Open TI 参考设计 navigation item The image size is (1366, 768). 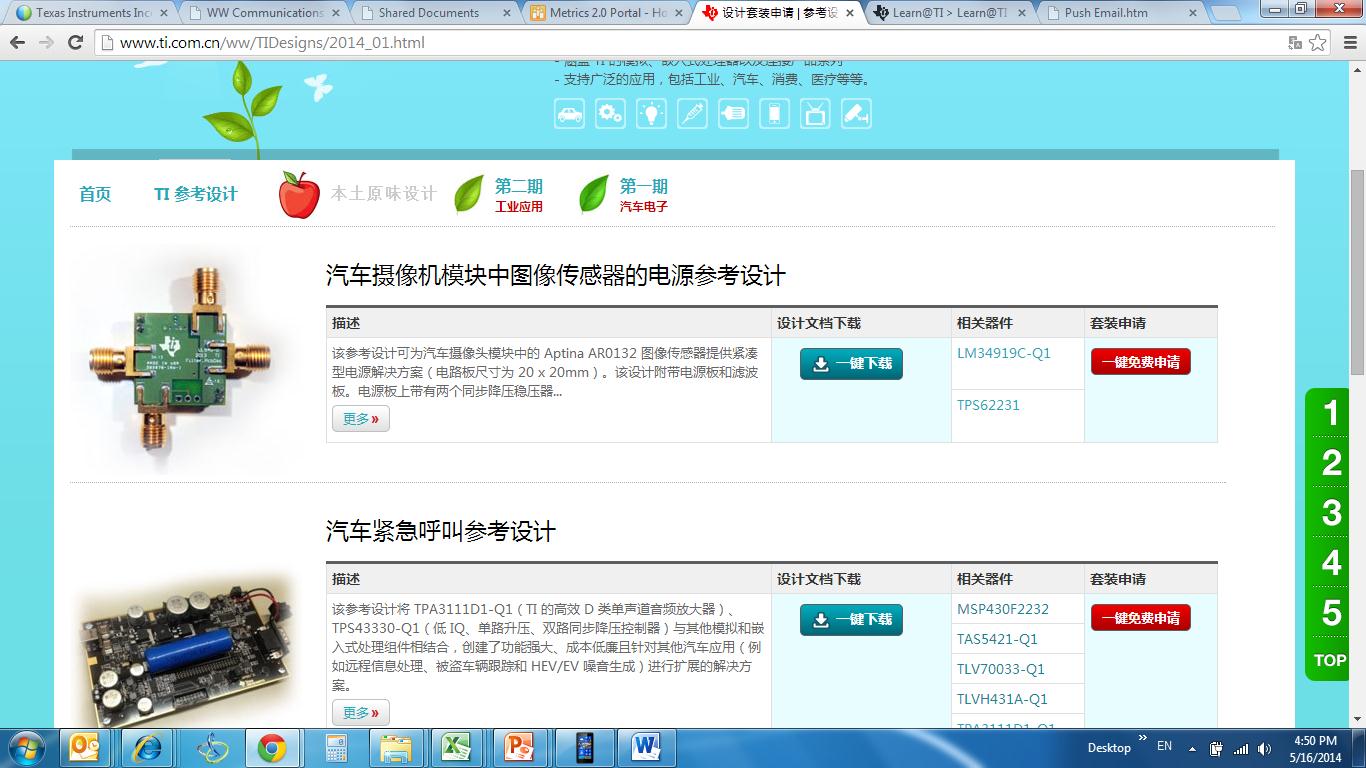click(x=196, y=194)
